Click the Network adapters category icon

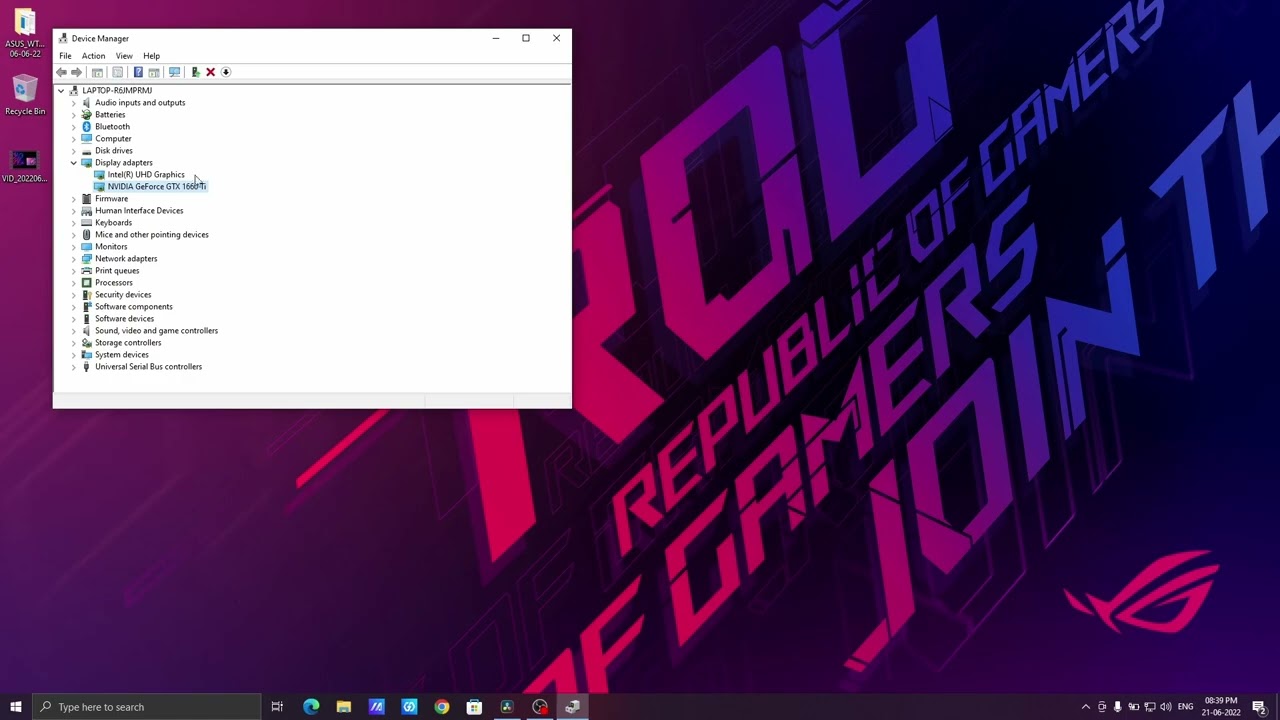(86, 259)
